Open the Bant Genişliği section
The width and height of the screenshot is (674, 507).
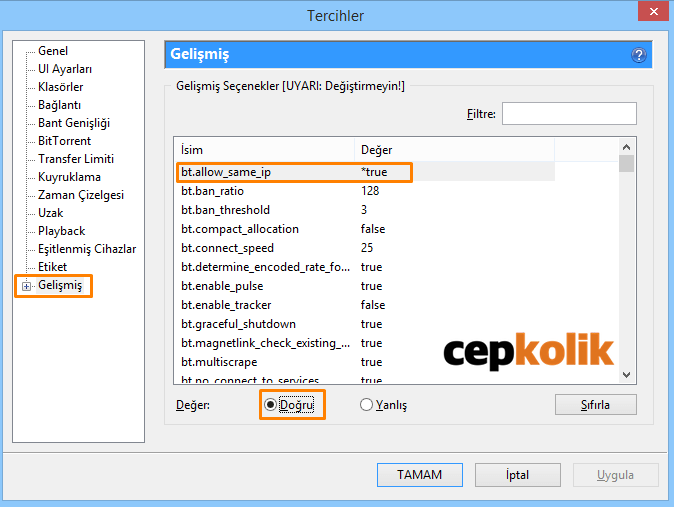click(74, 123)
